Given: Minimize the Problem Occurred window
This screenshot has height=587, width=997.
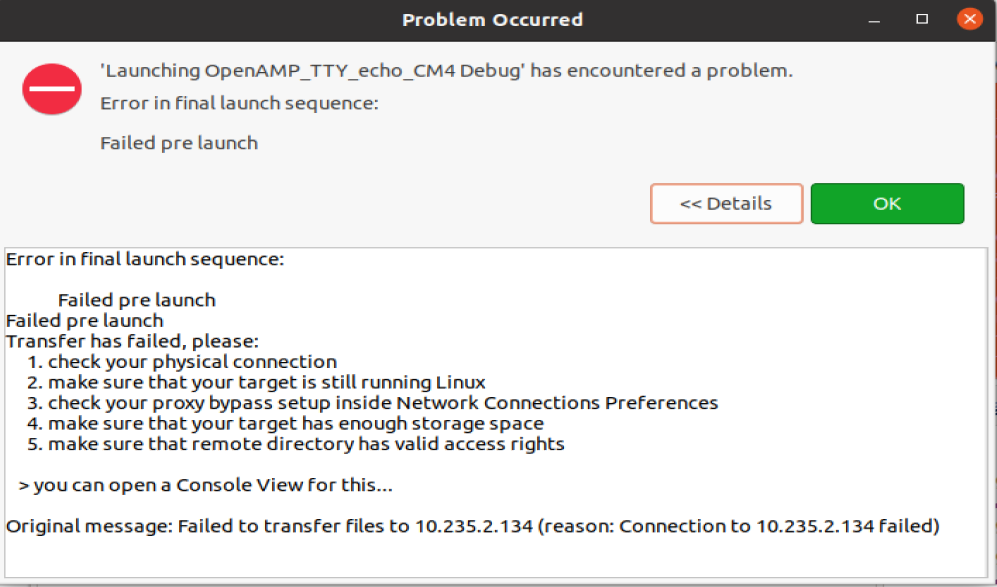Looking at the screenshot, I should pyautogui.click(x=874, y=20).
